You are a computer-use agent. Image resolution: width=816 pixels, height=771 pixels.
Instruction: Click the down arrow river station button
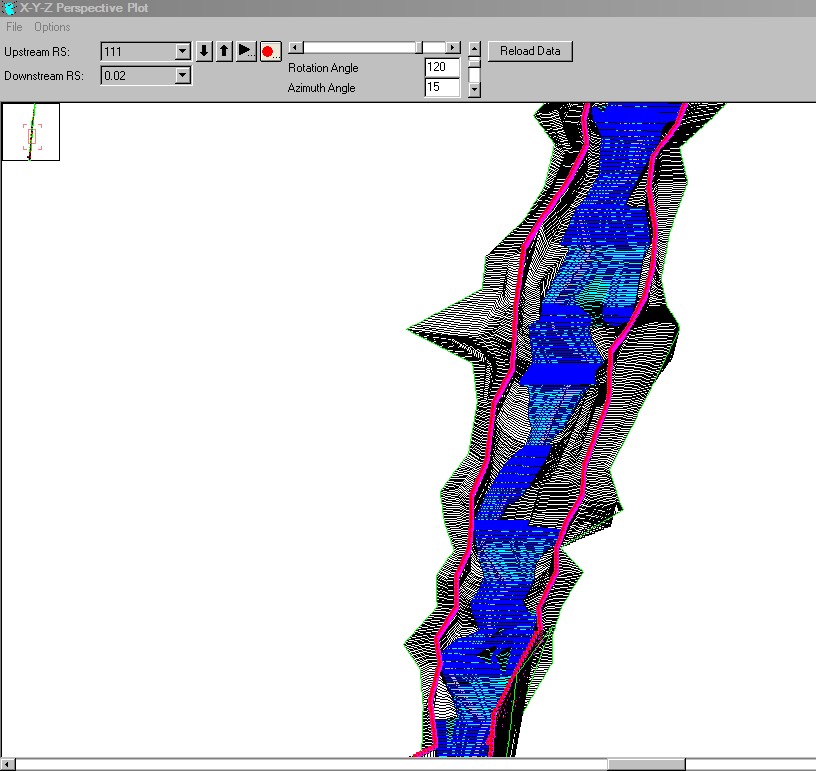coord(204,51)
